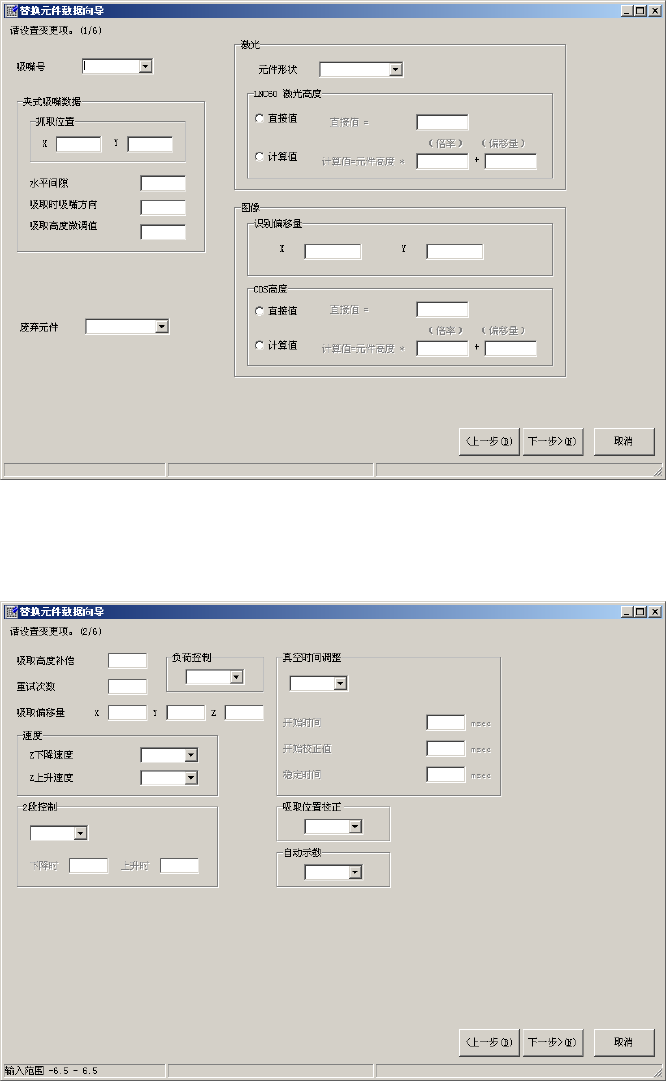The height and width of the screenshot is (1081, 666).
Task: Open the 真空时间调整 dropdown
Action: point(340,683)
